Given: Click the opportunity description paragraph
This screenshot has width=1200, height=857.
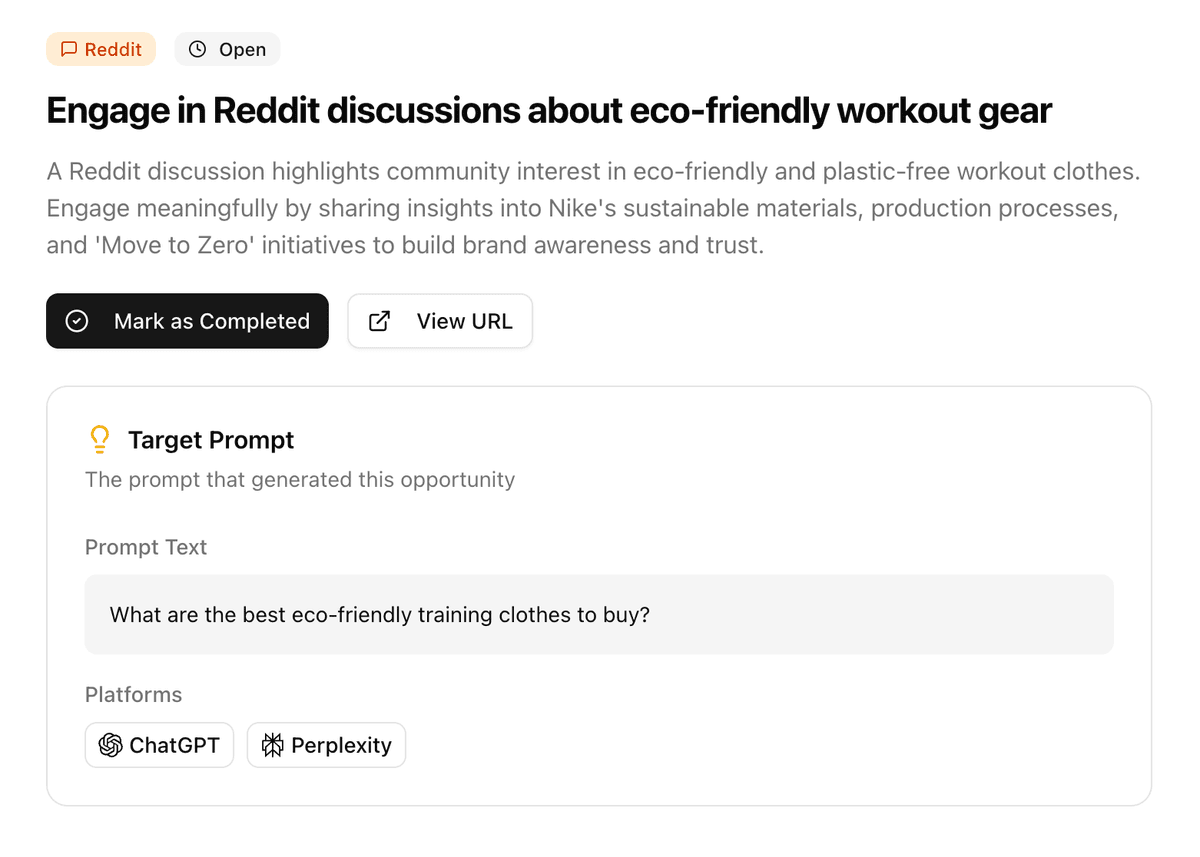Looking at the screenshot, I should (593, 208).
